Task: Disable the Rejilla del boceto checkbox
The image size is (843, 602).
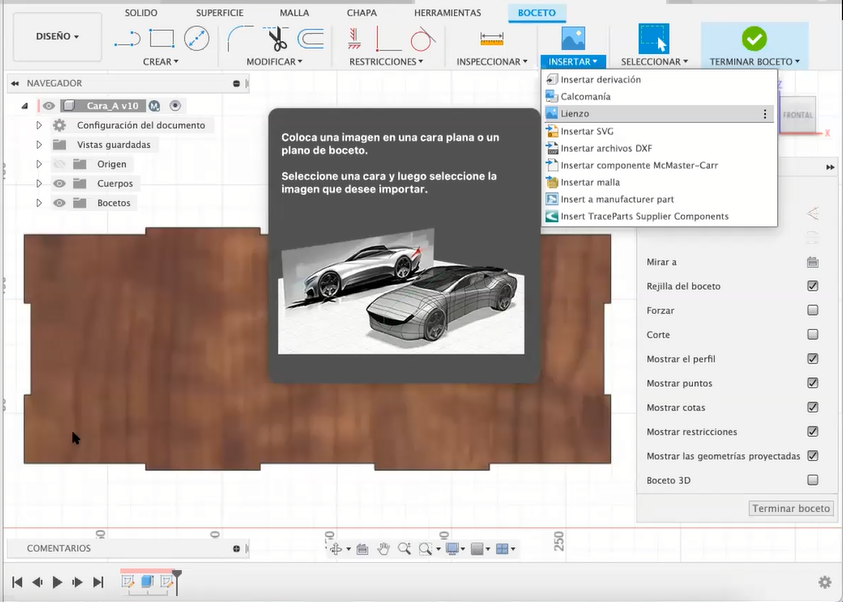Action: click(812, 286)
